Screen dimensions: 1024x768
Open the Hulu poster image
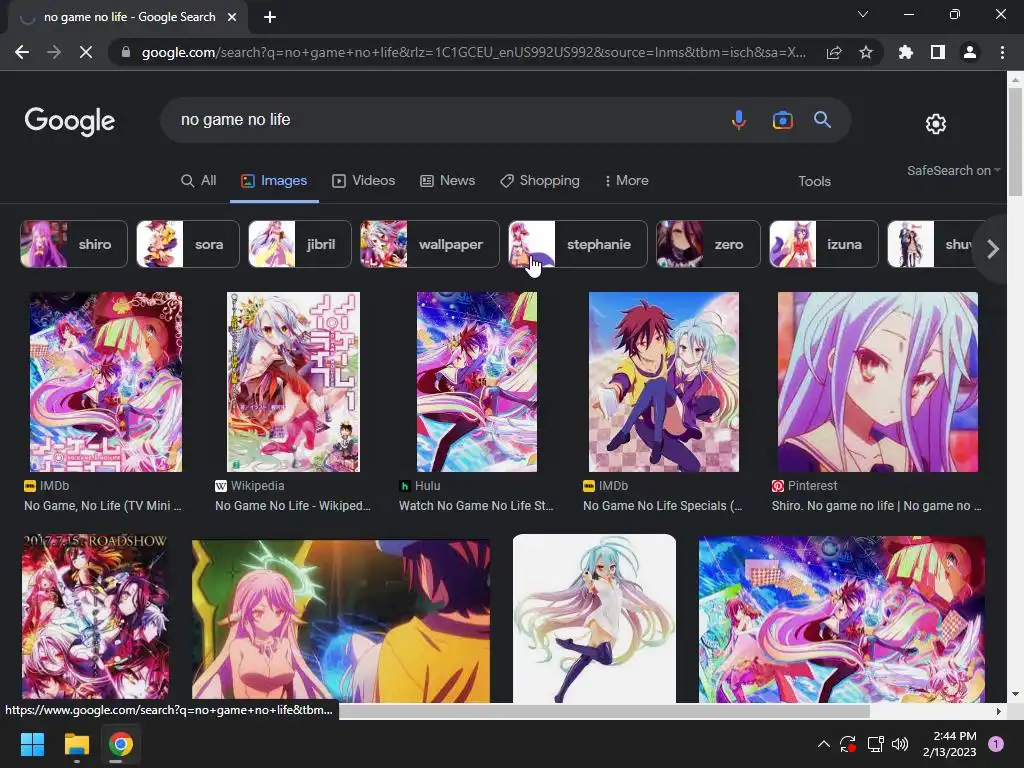477,382
